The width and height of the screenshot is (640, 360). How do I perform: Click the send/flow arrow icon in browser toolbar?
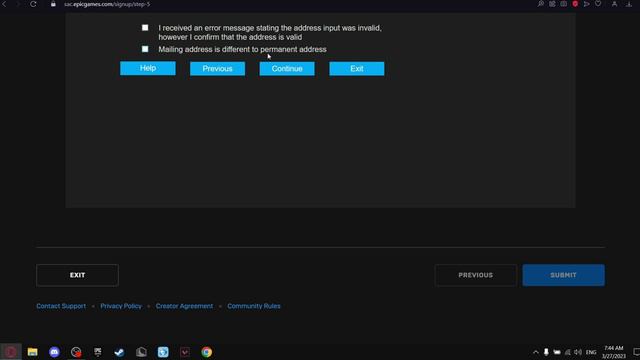pos(587,4)
